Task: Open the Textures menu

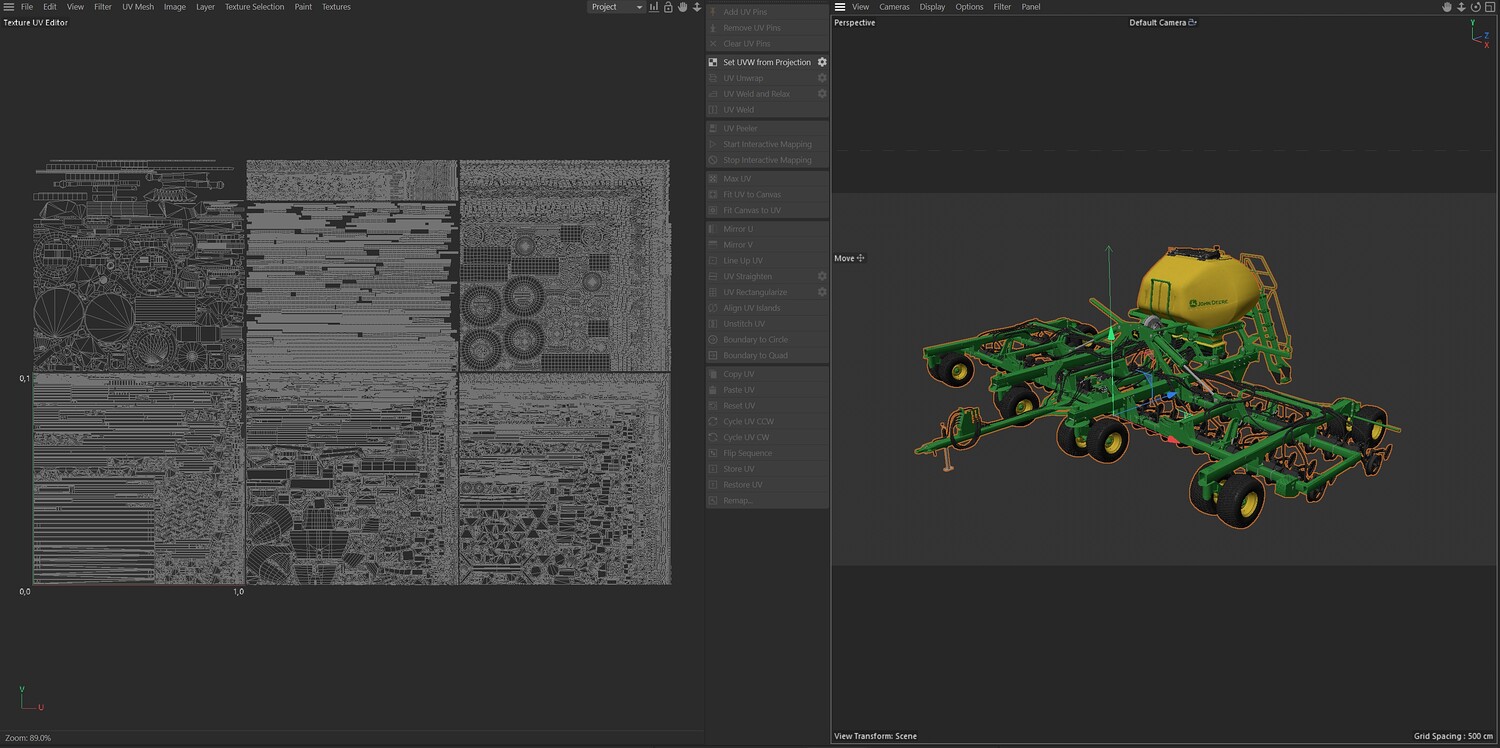Action: pyautogui.click(x=336, y=7)
